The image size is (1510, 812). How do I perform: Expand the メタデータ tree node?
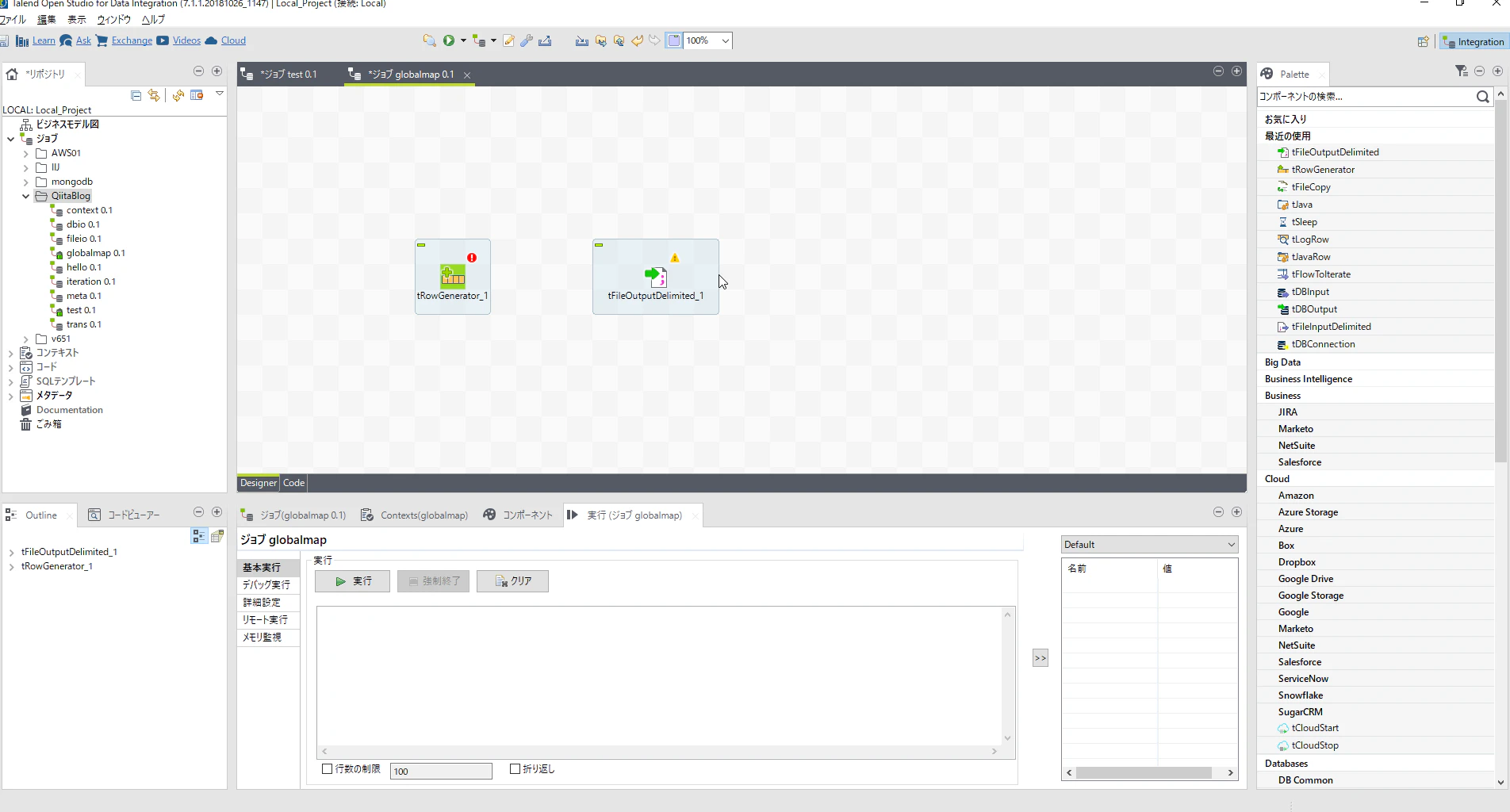pos(11,396)
